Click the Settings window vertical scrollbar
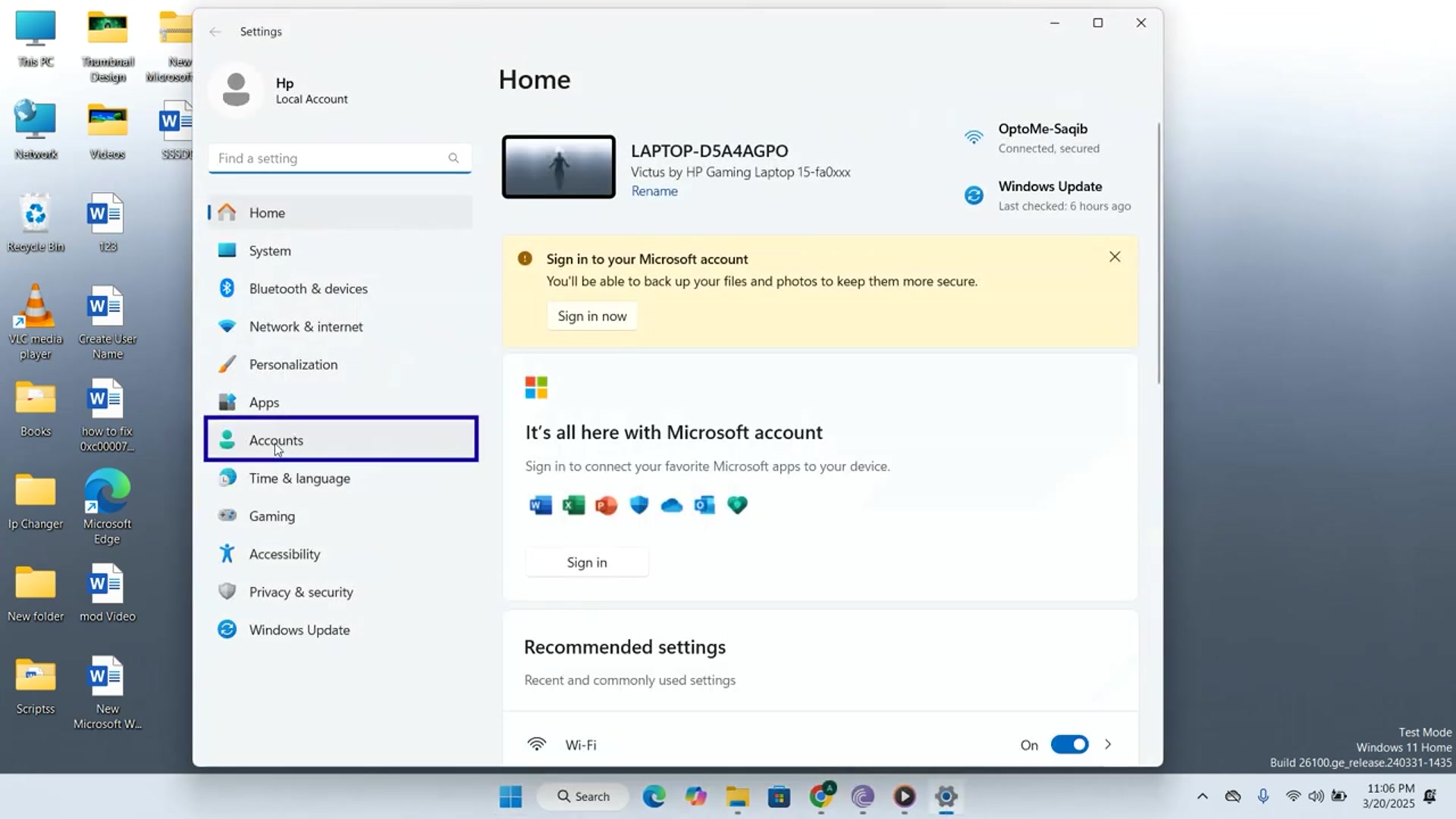This screenshot has width=1456, height=819. tap(1158, 254)
